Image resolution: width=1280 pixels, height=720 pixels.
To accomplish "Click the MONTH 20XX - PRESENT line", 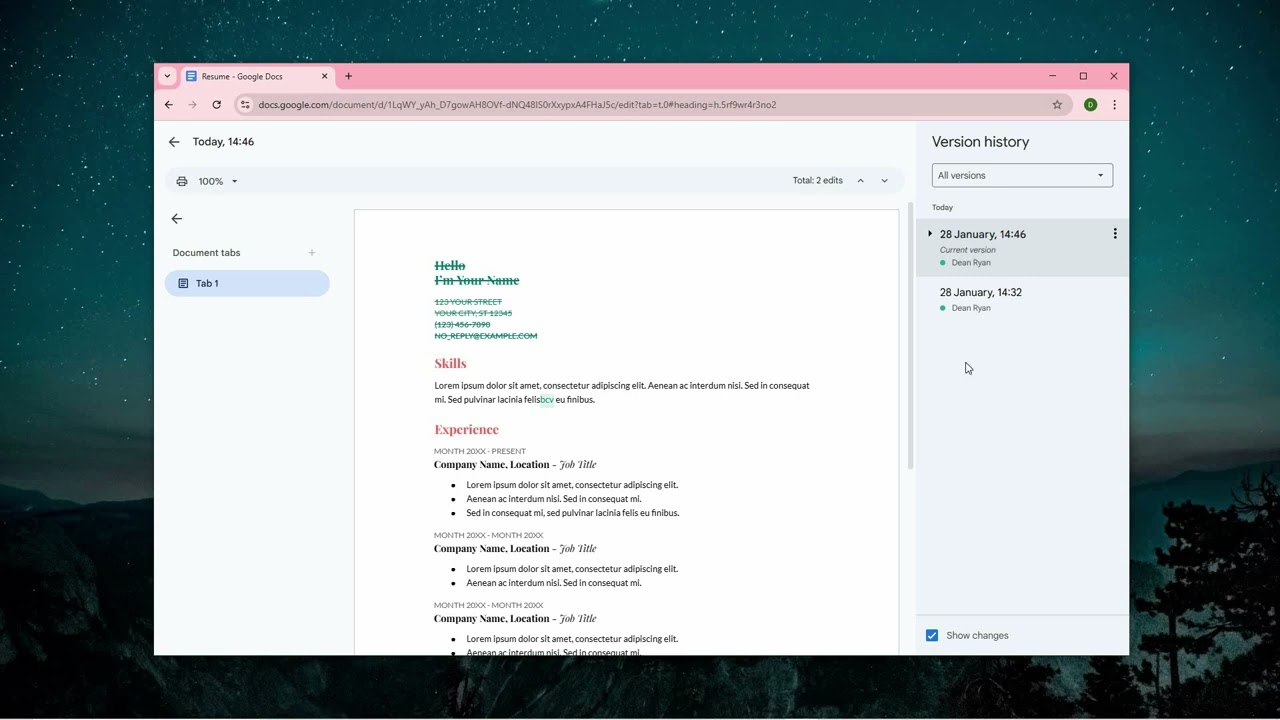I will [480, 451].
